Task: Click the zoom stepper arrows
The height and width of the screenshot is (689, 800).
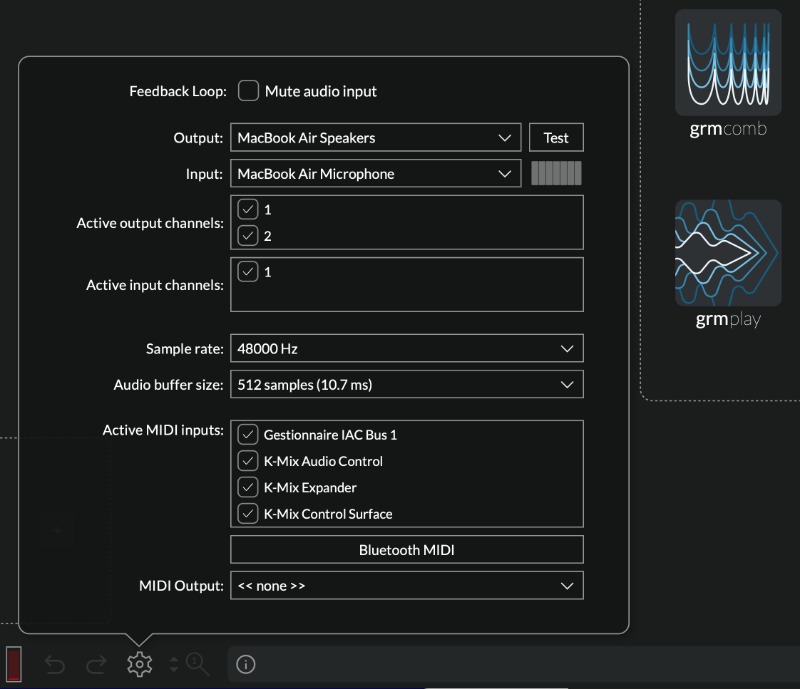Action: tap(172, 664)
